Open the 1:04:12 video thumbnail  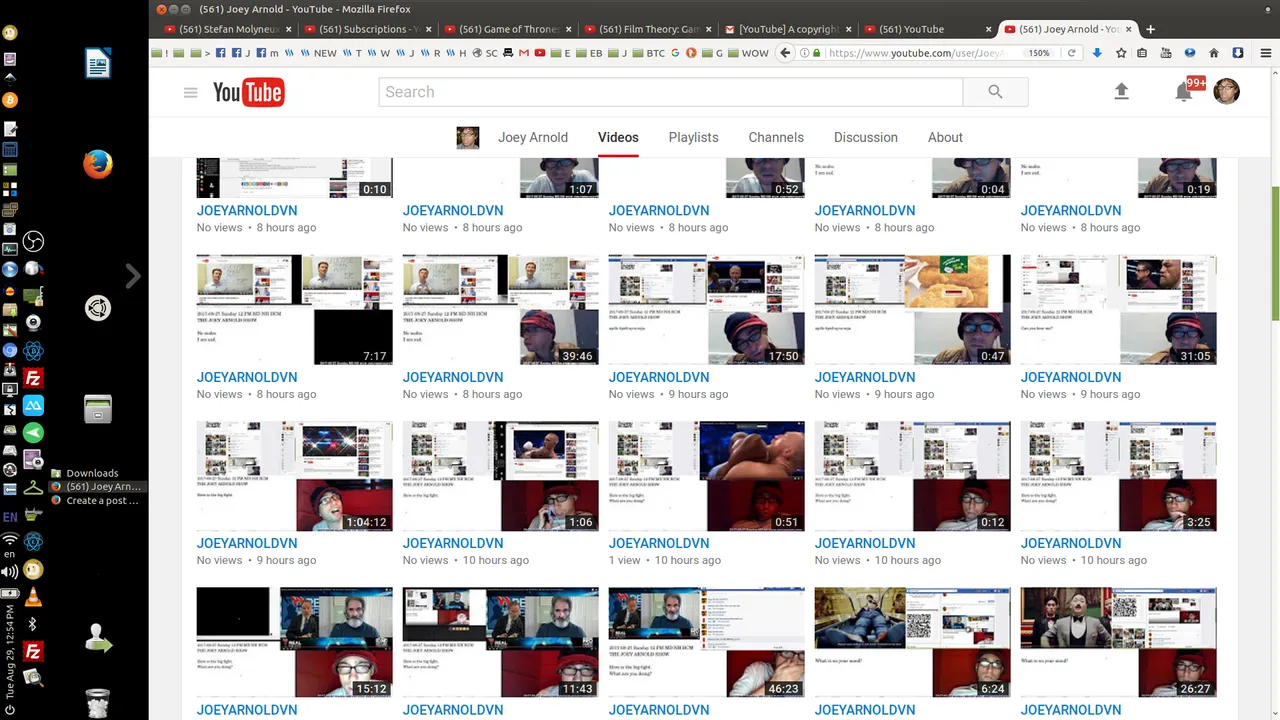pyautogui.click(x=294, y=476)
